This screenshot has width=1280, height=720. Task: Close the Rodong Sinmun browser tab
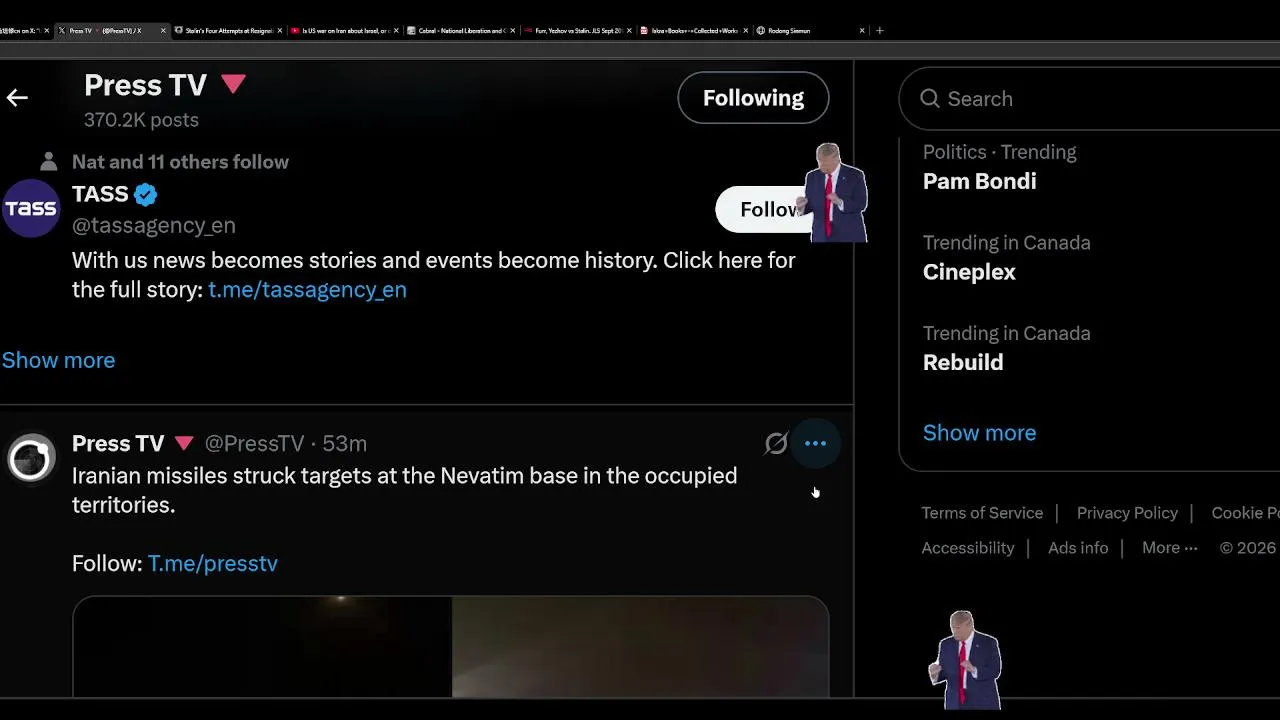(862, 31)
